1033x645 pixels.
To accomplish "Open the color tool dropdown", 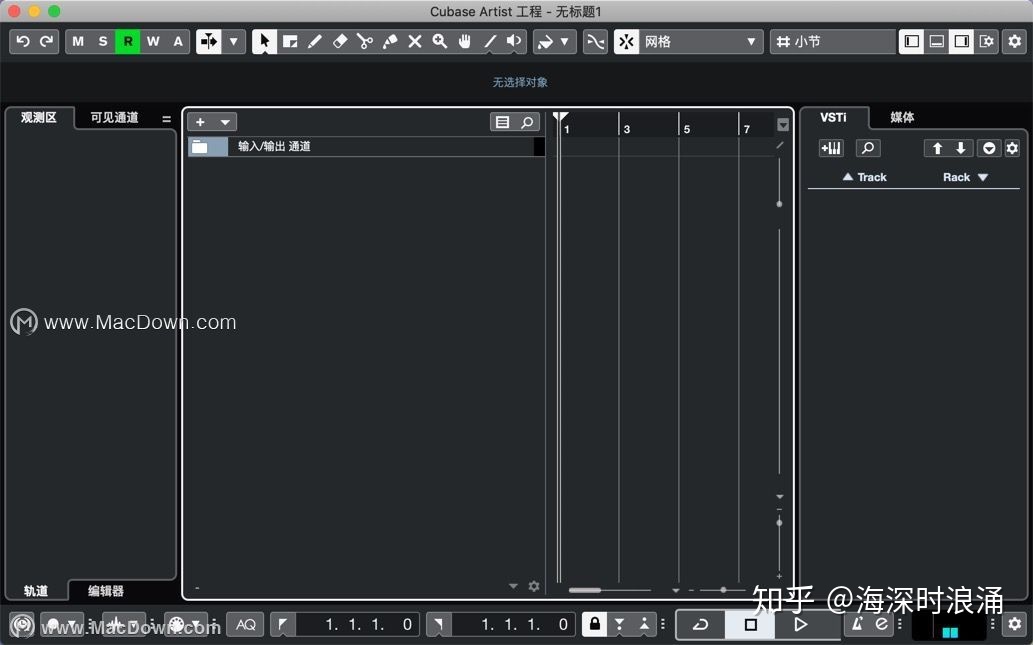I will [565, 42].
